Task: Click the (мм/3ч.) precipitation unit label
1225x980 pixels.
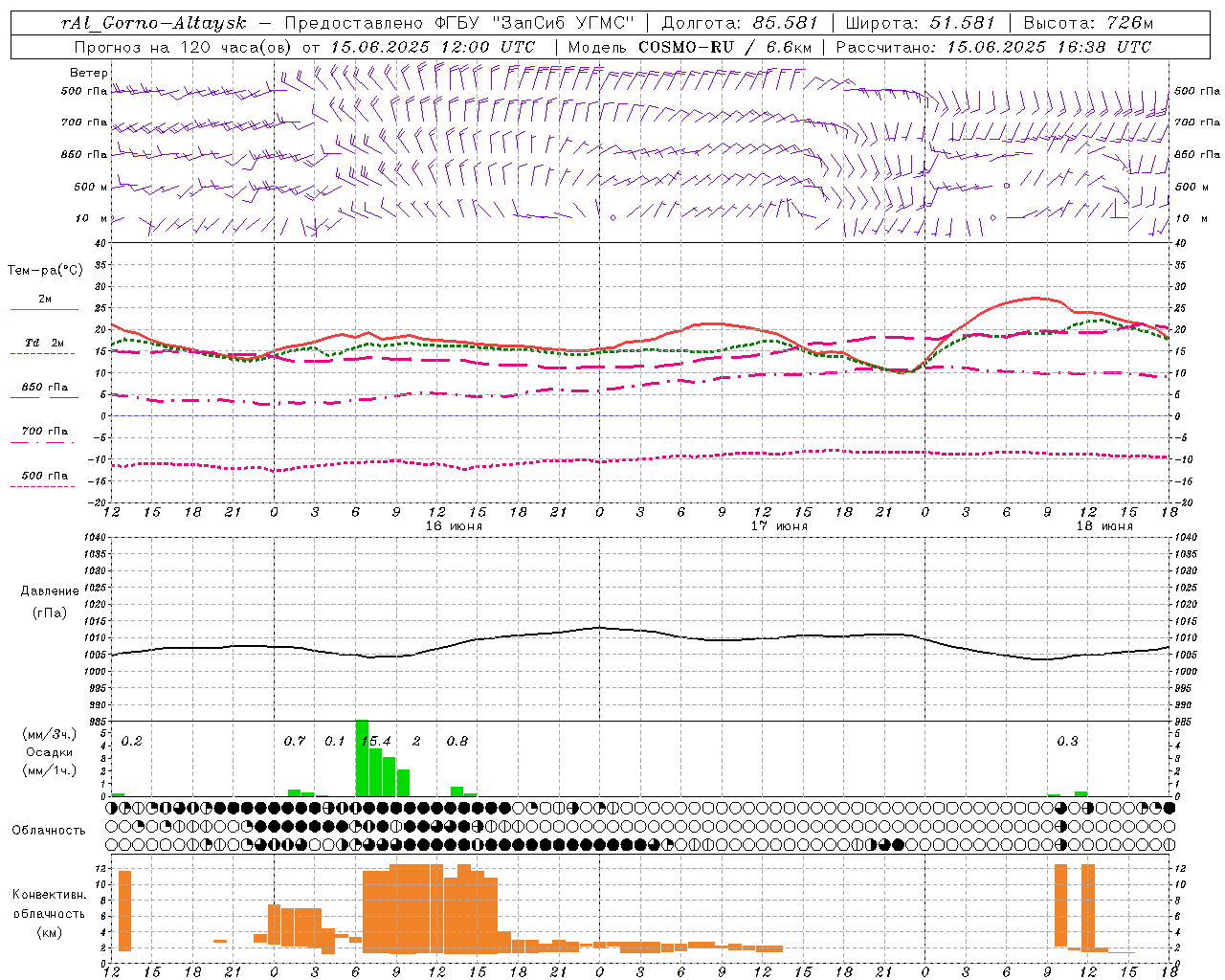Action: (49, 734)
